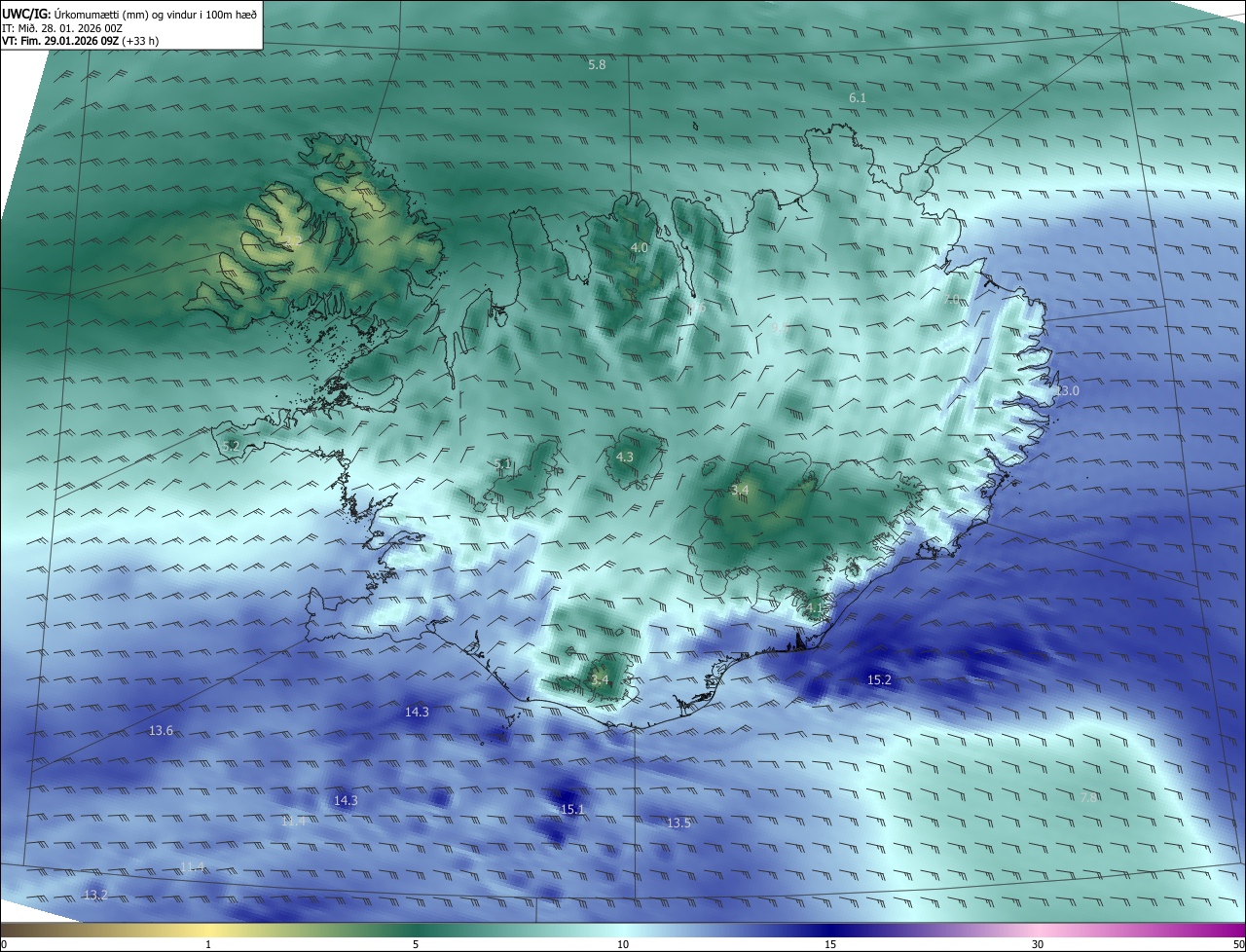Image resolution: width=1246 pixels, height=952 pixels.
Task: Click the color scale tick label 50
Action: (x=1238, y=944)
